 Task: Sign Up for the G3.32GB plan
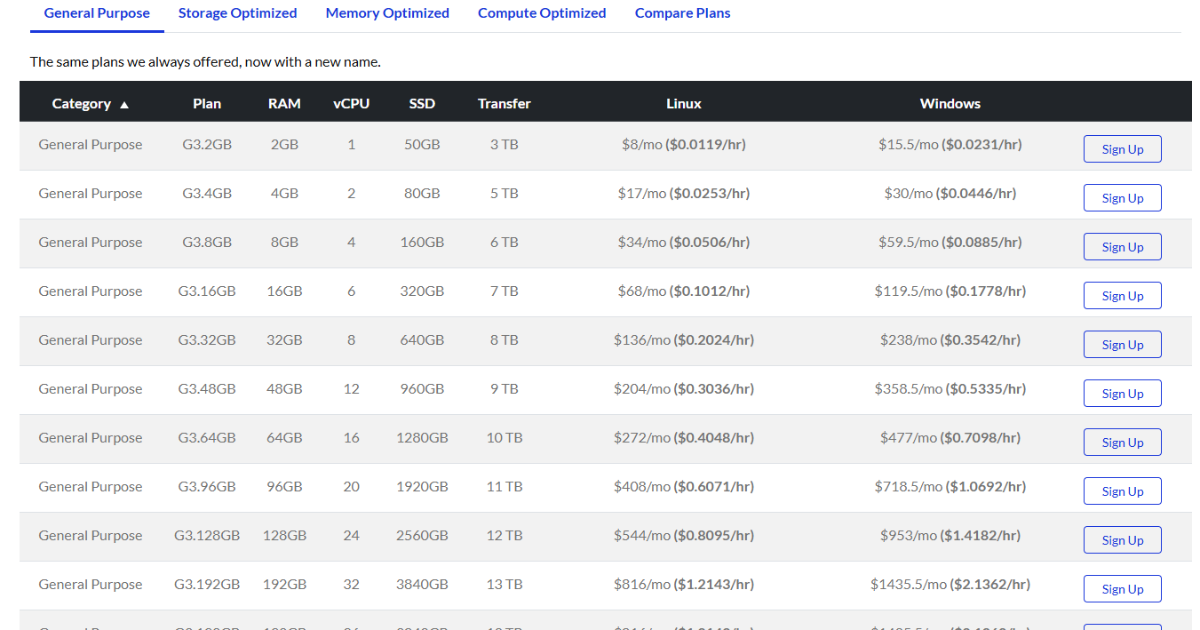pos(1122,344)
